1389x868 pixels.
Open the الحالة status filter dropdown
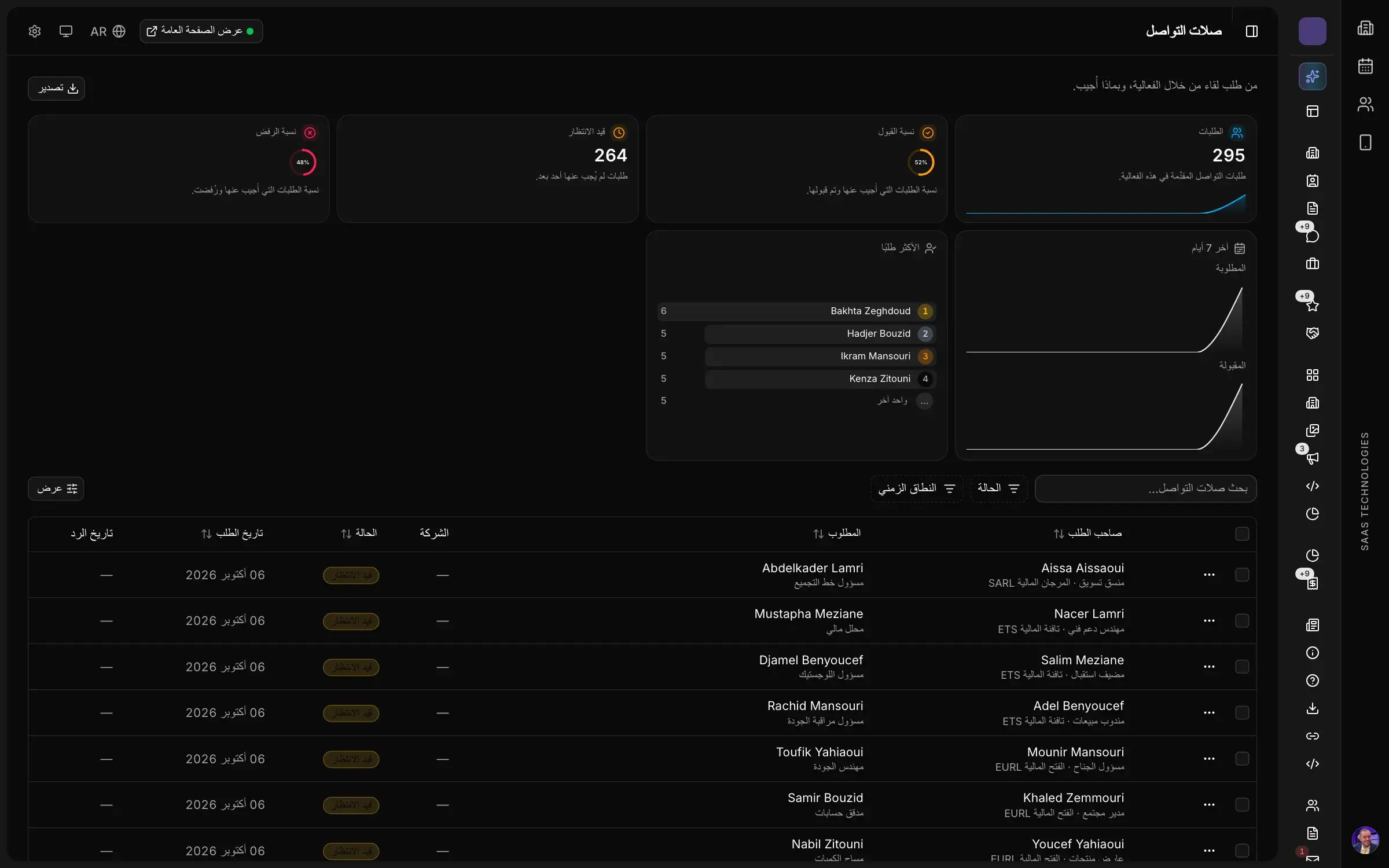click(999, 489)
